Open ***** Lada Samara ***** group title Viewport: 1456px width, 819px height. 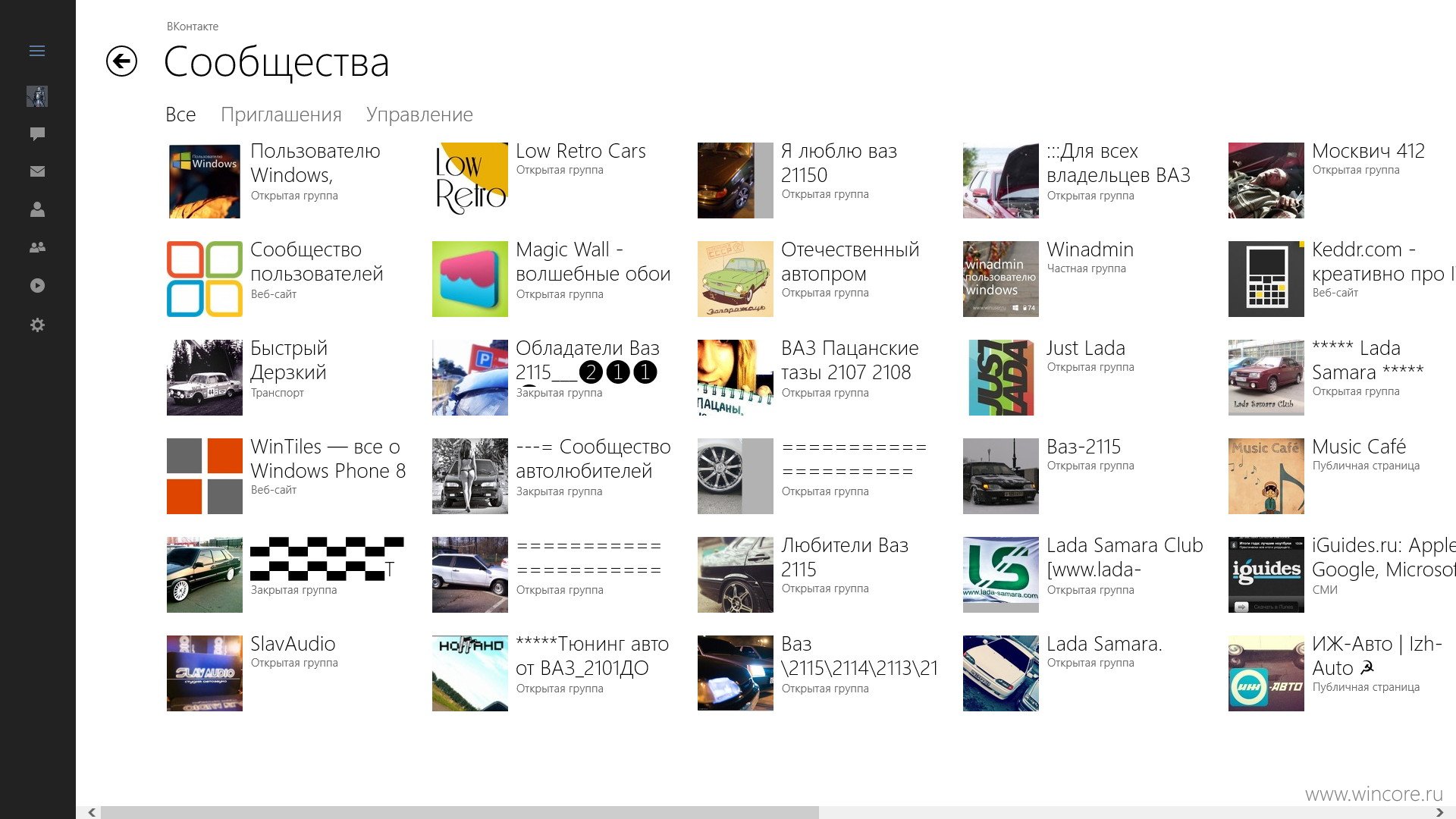click(x=1368, y=360)
